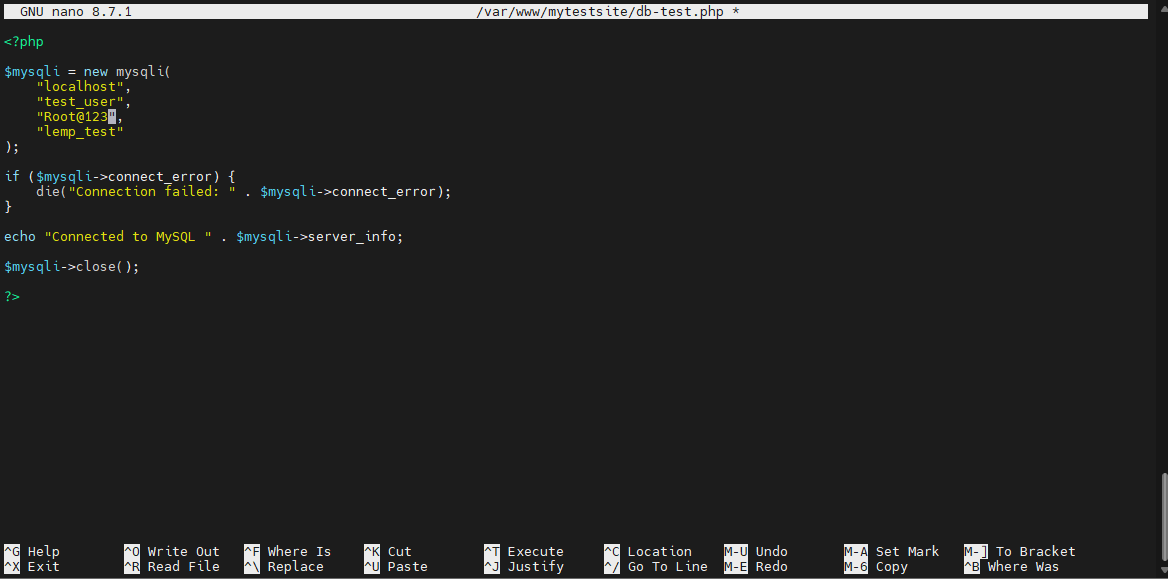This screenshot has height=579, width=1168.
Task: Click the M-] To Bracket shortcut
Action: pos(1020,551)
